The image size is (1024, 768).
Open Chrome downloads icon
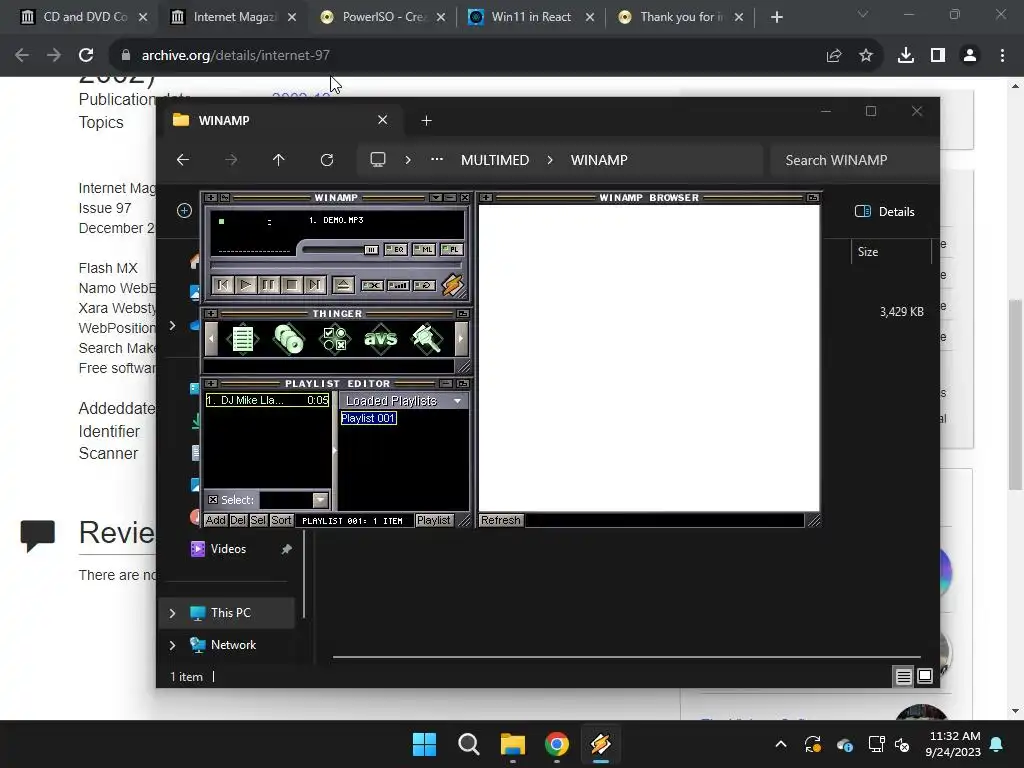point(906,56)
